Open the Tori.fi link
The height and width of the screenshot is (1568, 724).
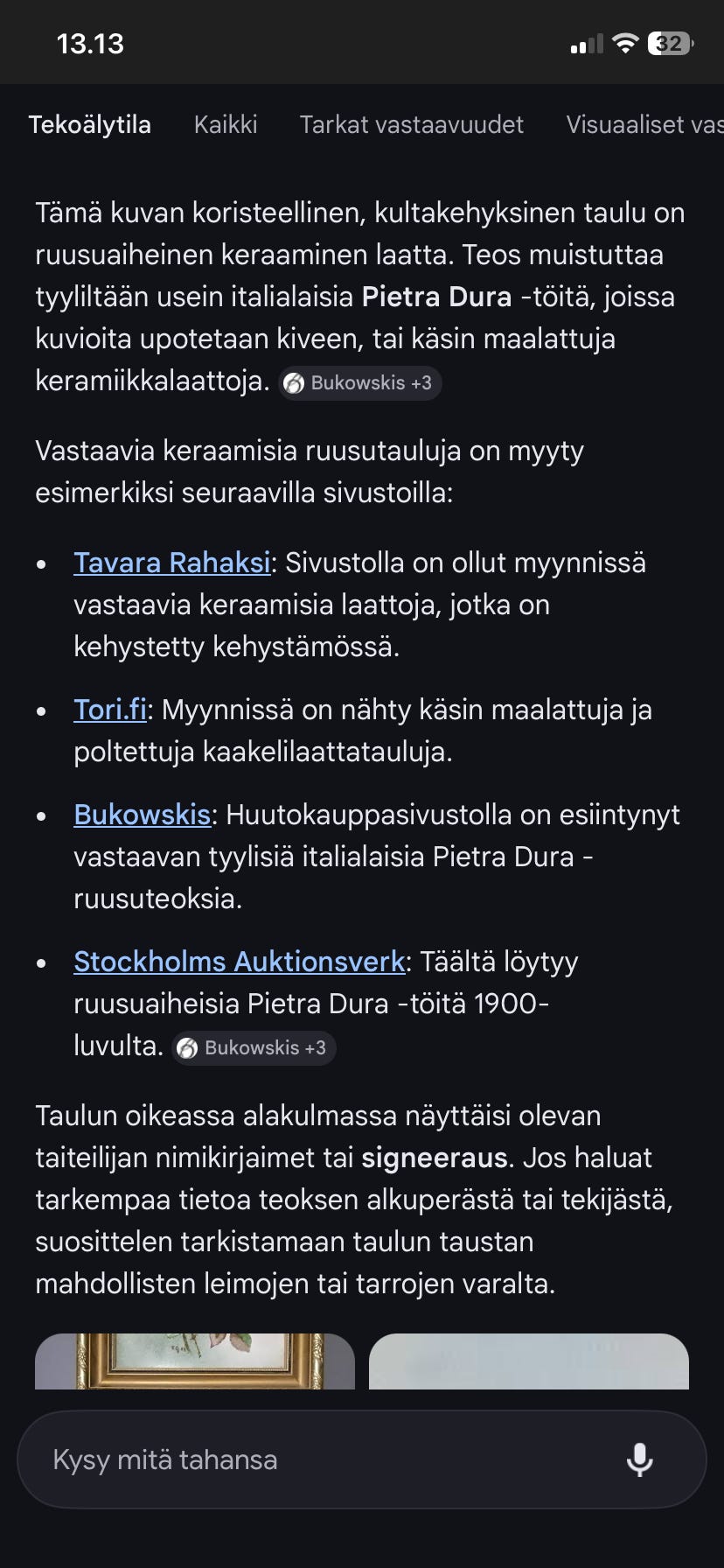[108, 710]
